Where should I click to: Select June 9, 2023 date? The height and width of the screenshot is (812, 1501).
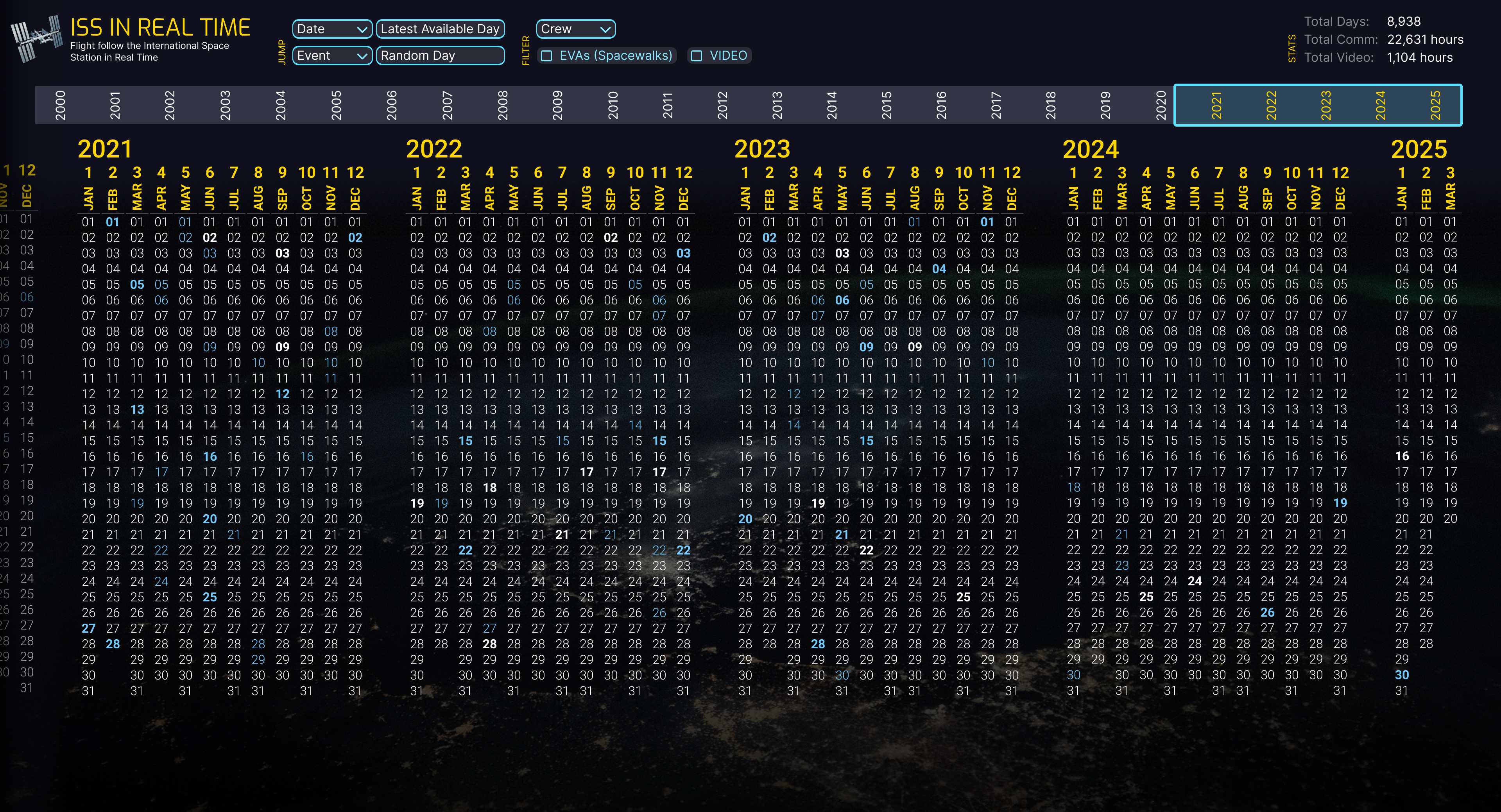(867, 347)
